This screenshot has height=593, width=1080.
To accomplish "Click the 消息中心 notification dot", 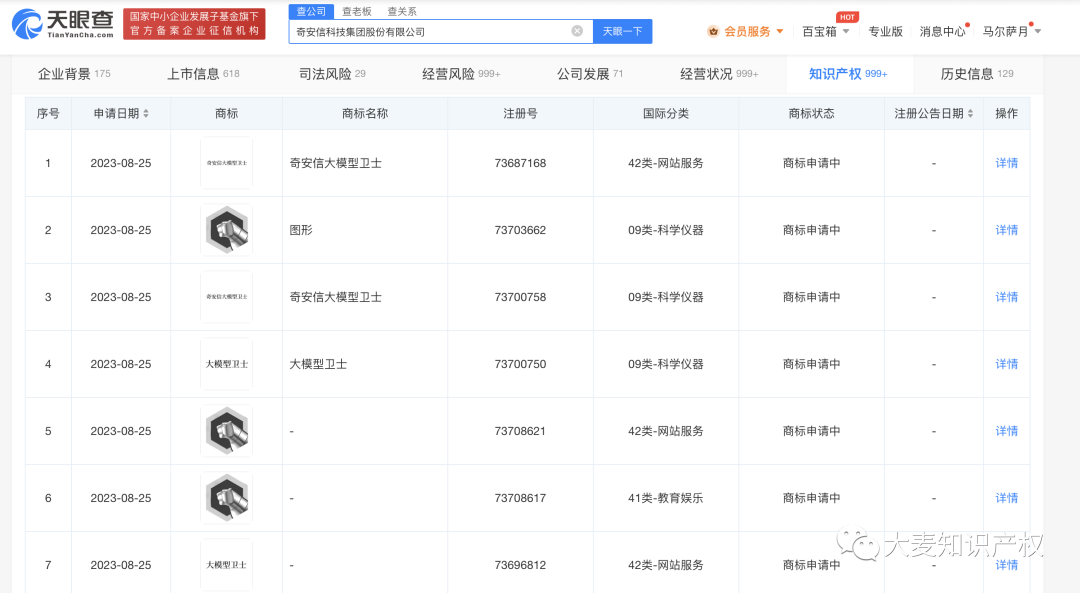I will (967, 25).
